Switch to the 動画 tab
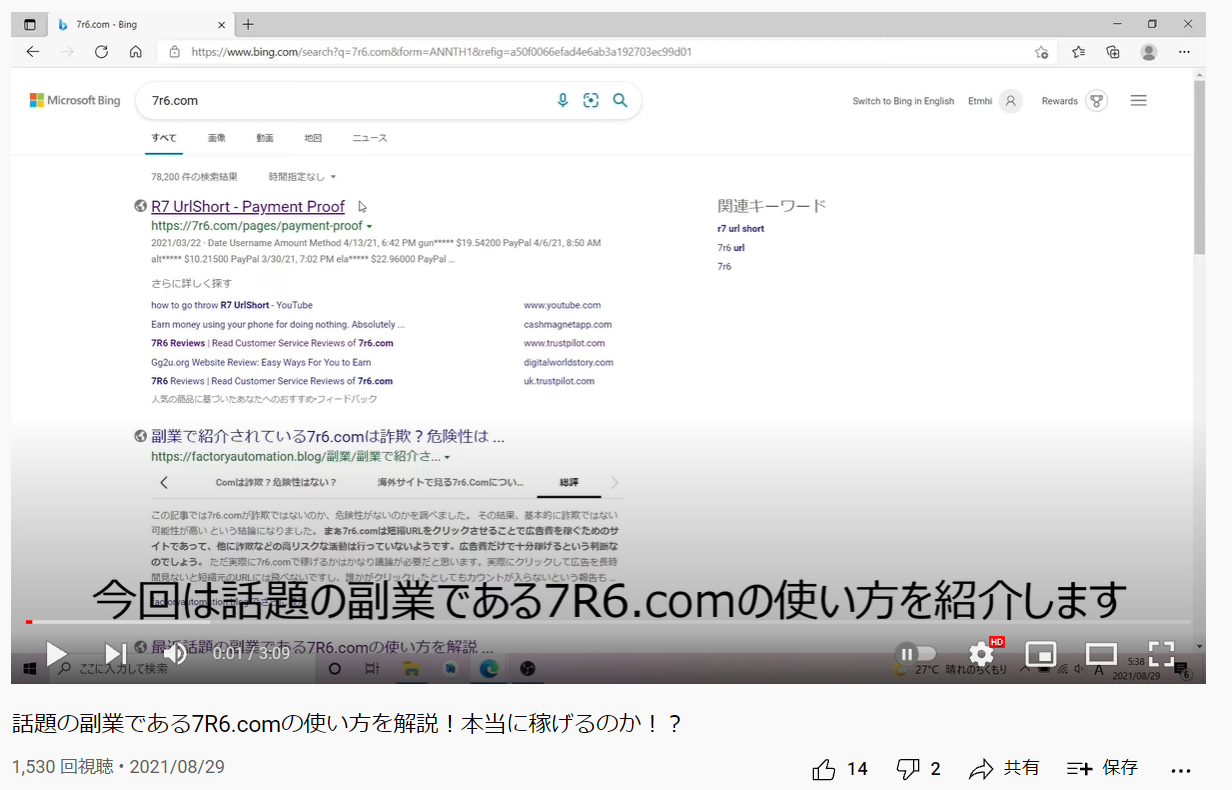Image resolution: width=1232 pixels, height=790 pixels. [x=265, y=138]
